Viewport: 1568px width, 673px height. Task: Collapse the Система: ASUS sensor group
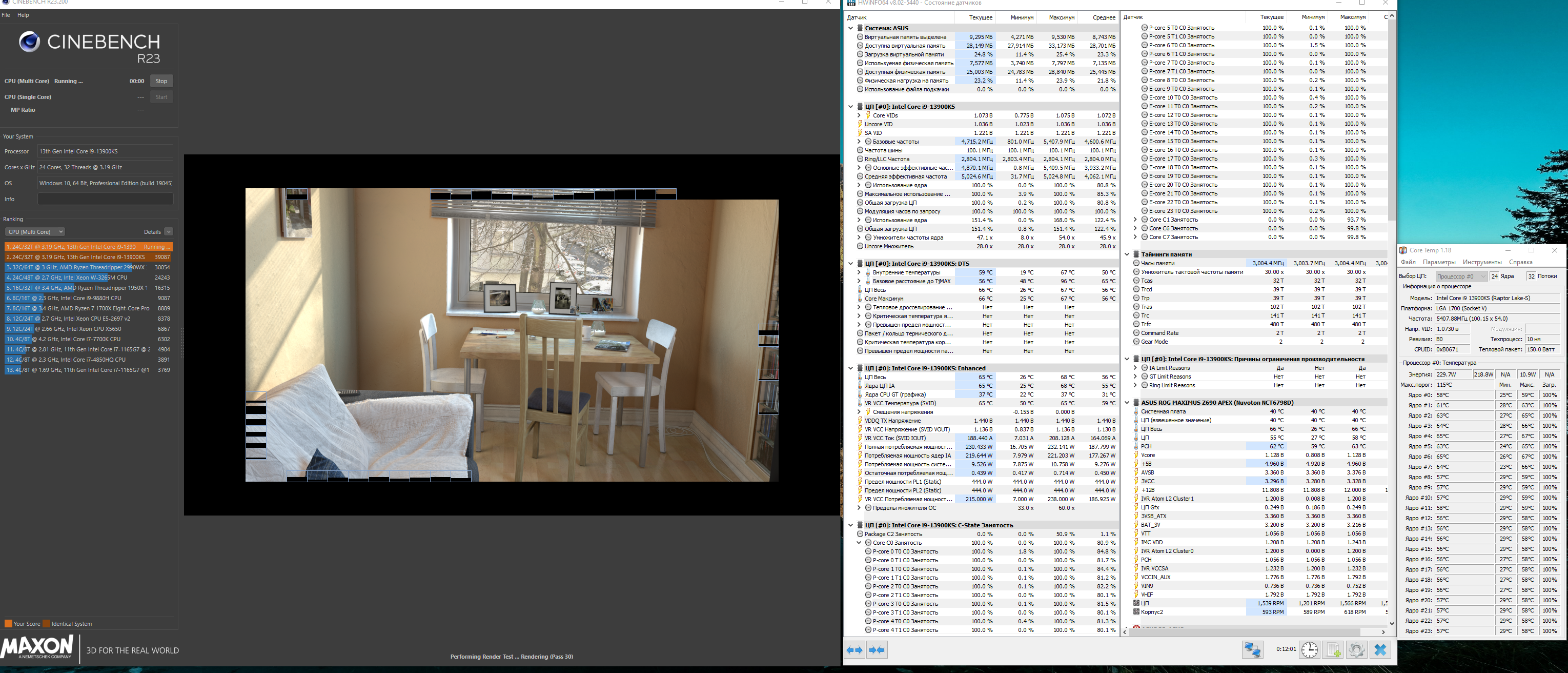(850, 28)
